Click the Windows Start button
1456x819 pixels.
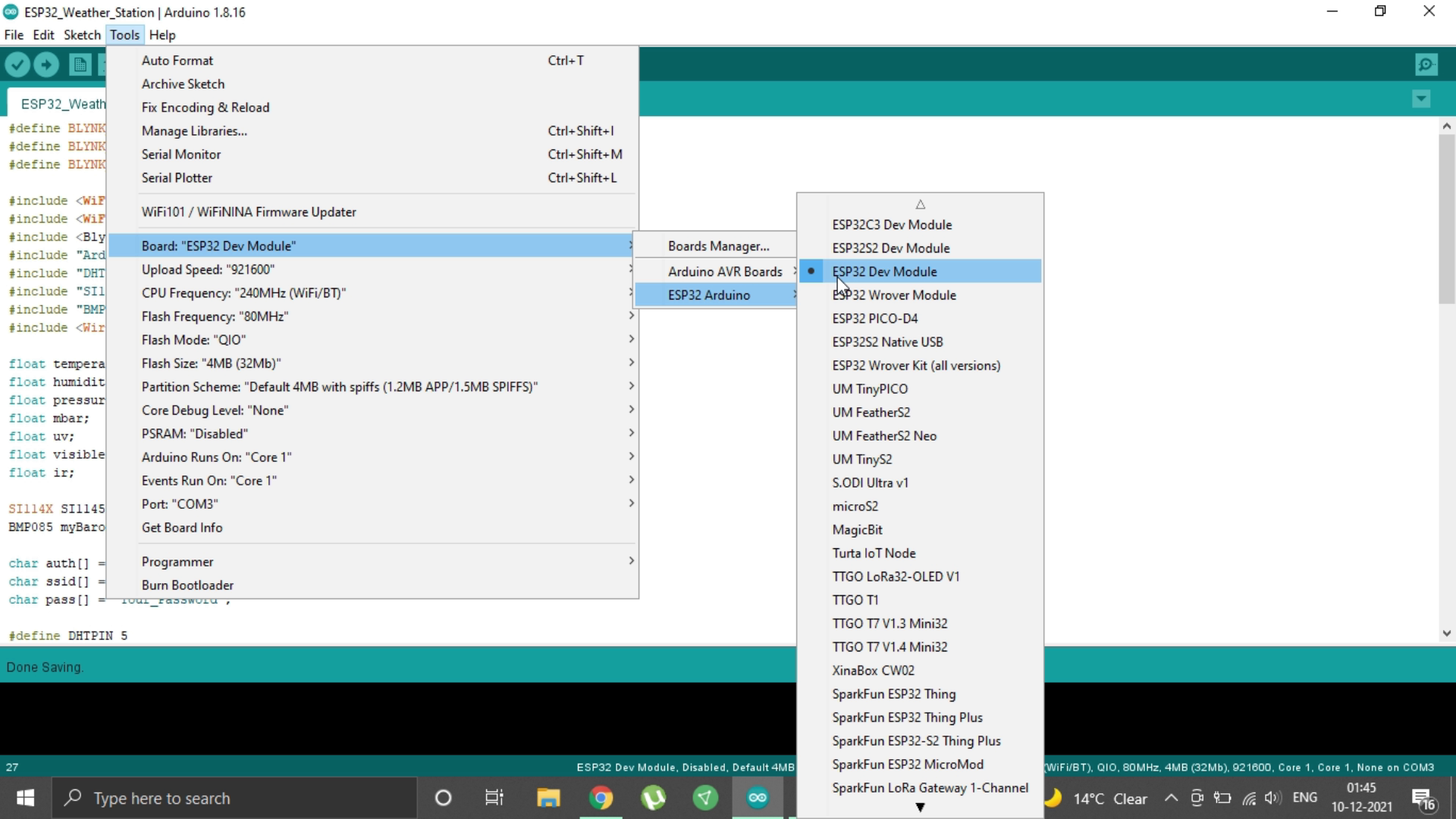tap(25, 798)
